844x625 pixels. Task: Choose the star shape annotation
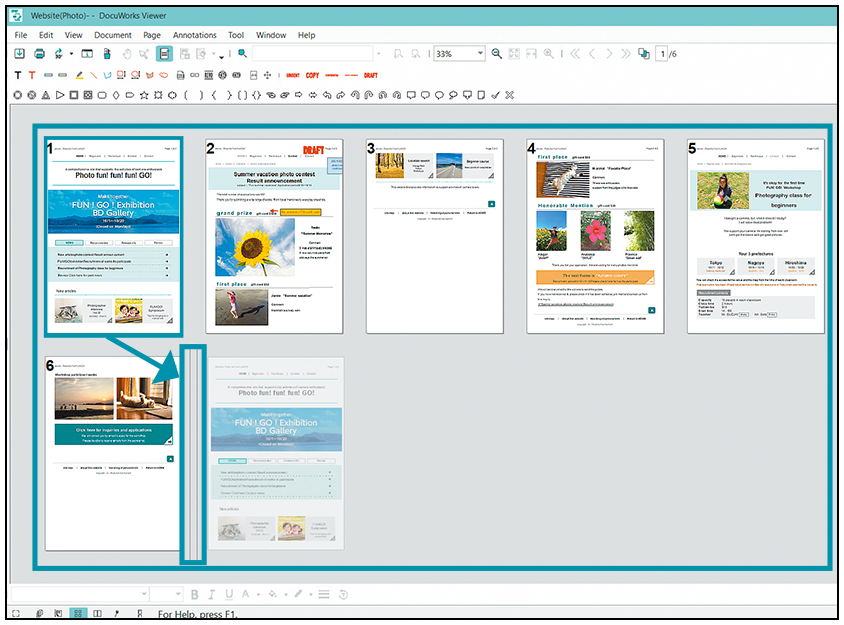click(145, 95)
